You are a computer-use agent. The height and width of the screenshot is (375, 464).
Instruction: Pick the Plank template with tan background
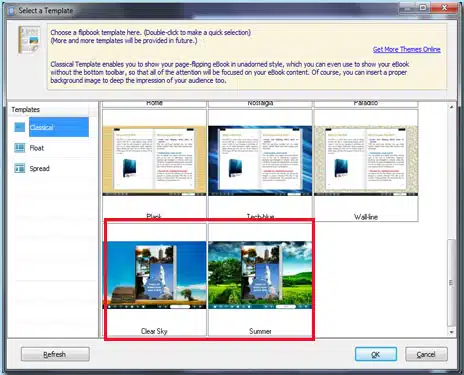(x=154, y=161)
